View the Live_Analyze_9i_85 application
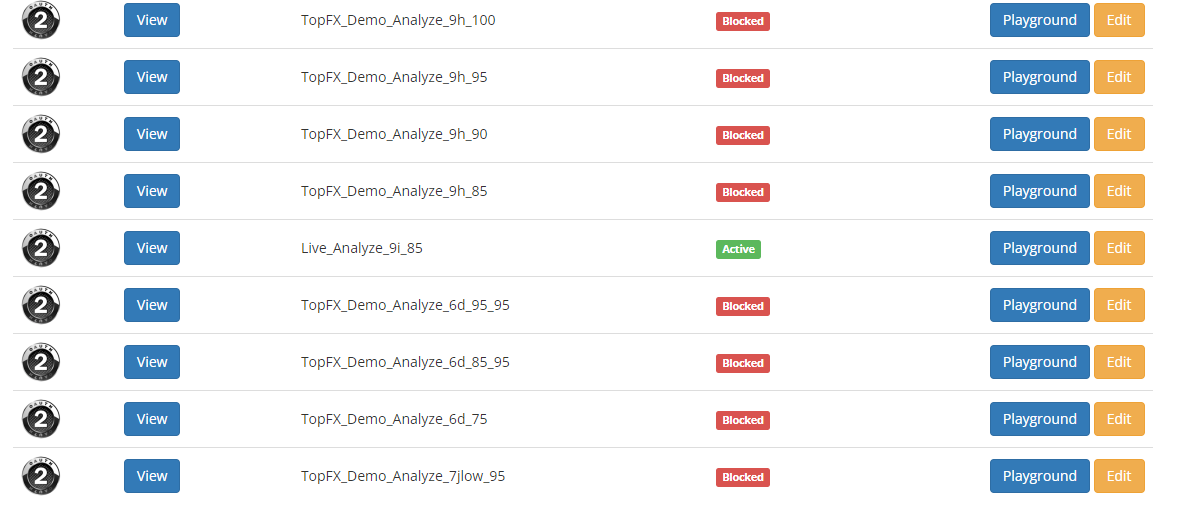 152,248
